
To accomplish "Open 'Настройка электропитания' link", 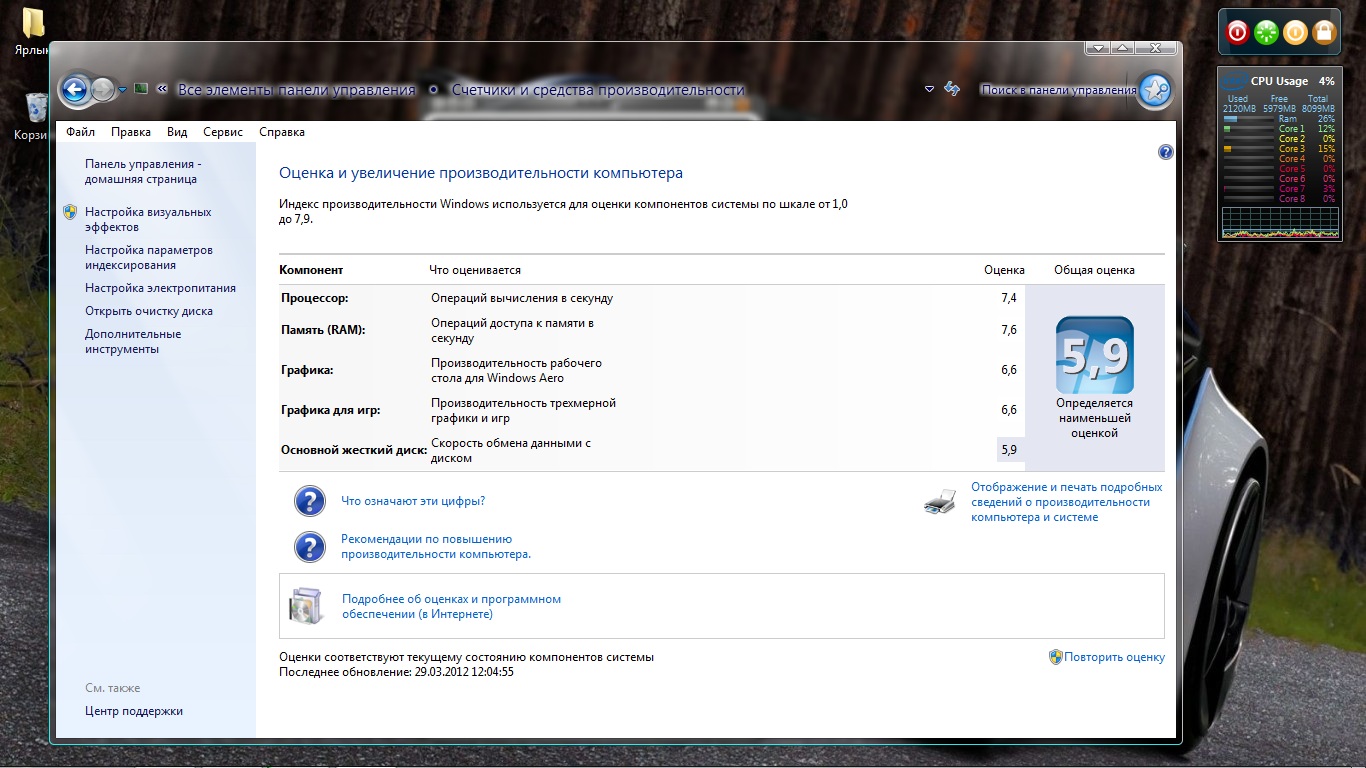I will point(160,288).
